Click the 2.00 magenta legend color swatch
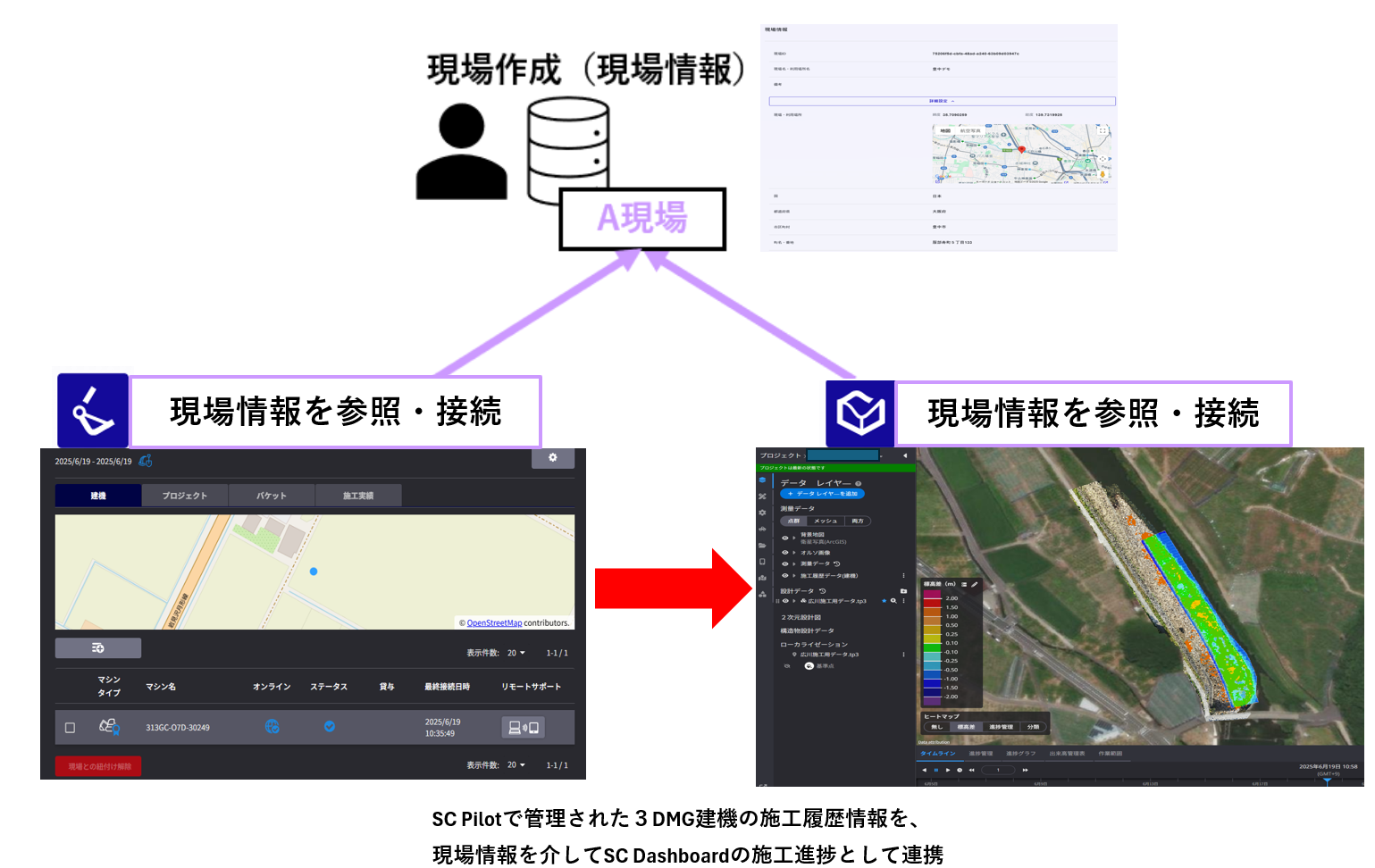 [932, 594]
